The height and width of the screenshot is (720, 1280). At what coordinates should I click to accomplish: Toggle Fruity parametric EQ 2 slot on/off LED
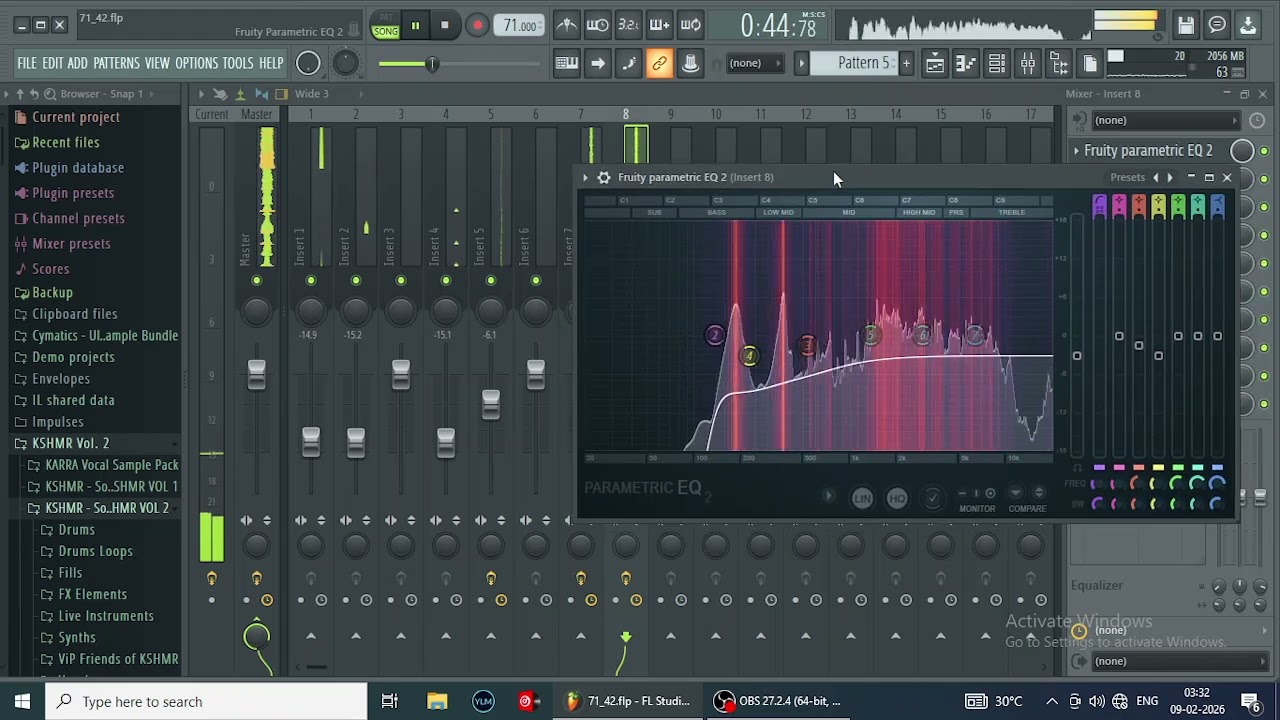1264,151
